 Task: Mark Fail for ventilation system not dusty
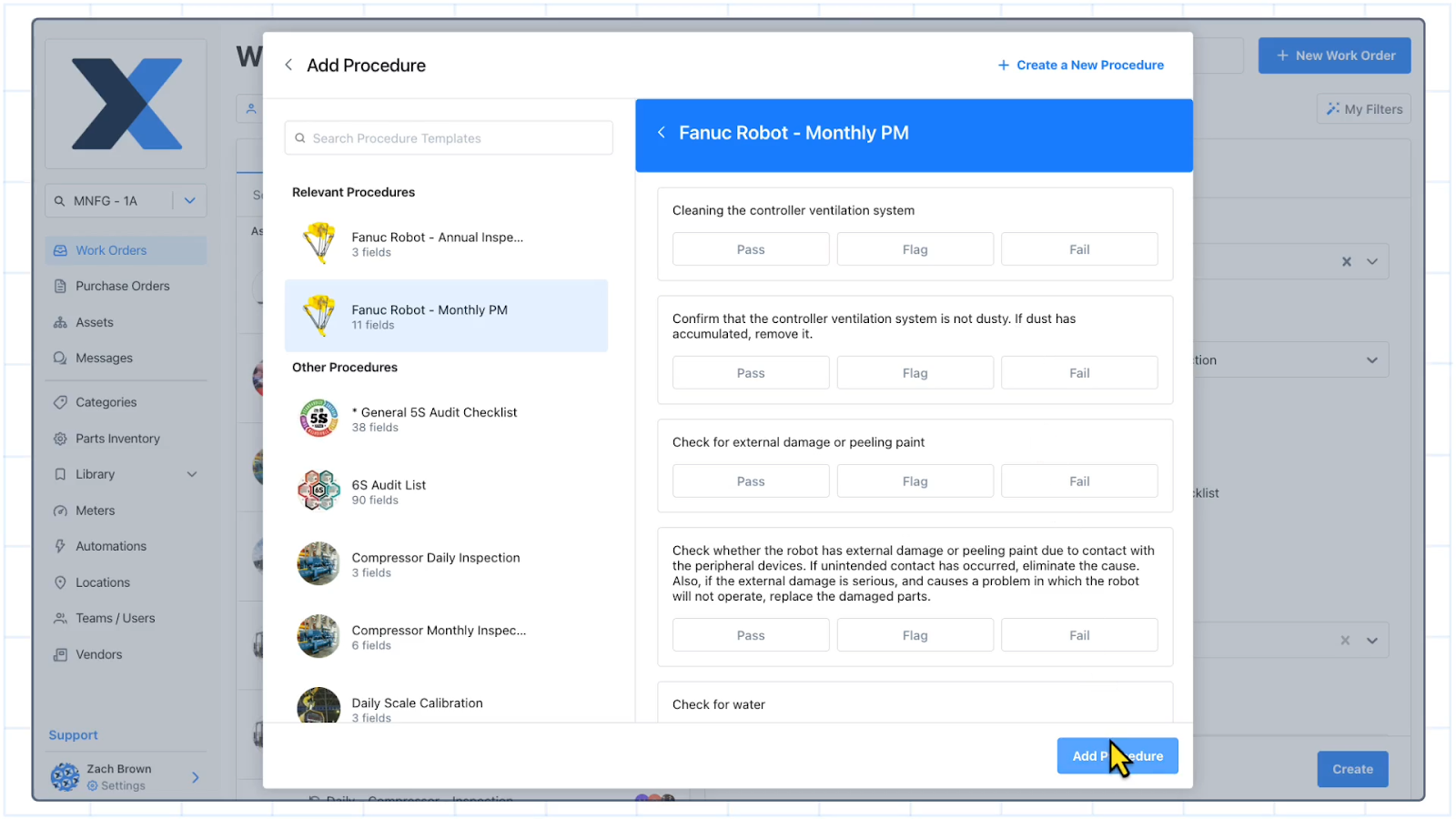click(x=1079, y=373)
